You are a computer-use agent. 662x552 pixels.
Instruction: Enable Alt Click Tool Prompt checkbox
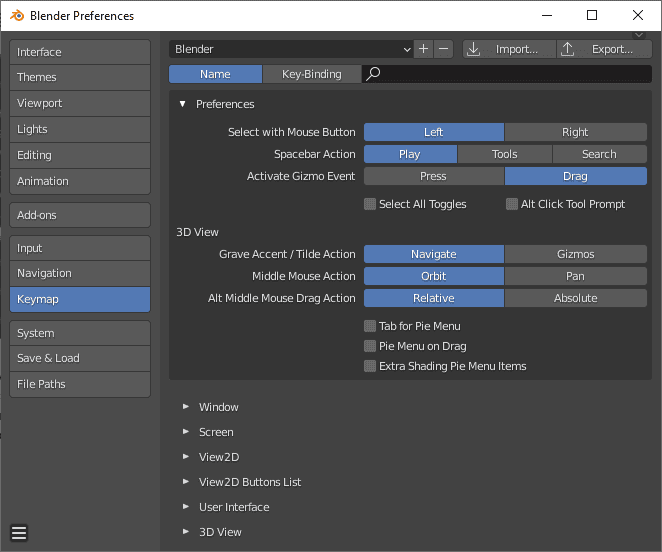(x=512, y=204)
